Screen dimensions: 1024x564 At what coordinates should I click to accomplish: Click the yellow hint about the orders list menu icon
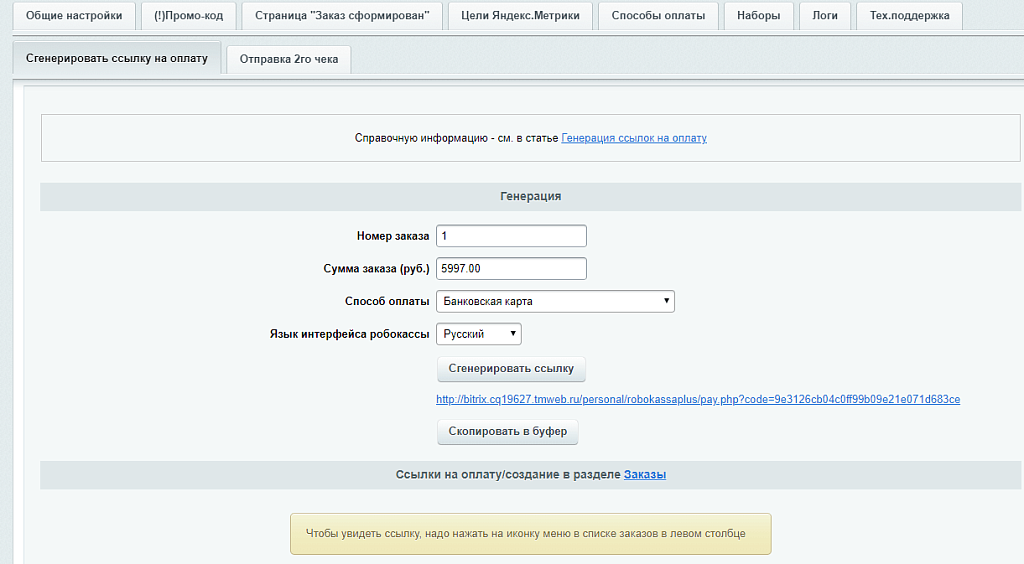point(530,534)
